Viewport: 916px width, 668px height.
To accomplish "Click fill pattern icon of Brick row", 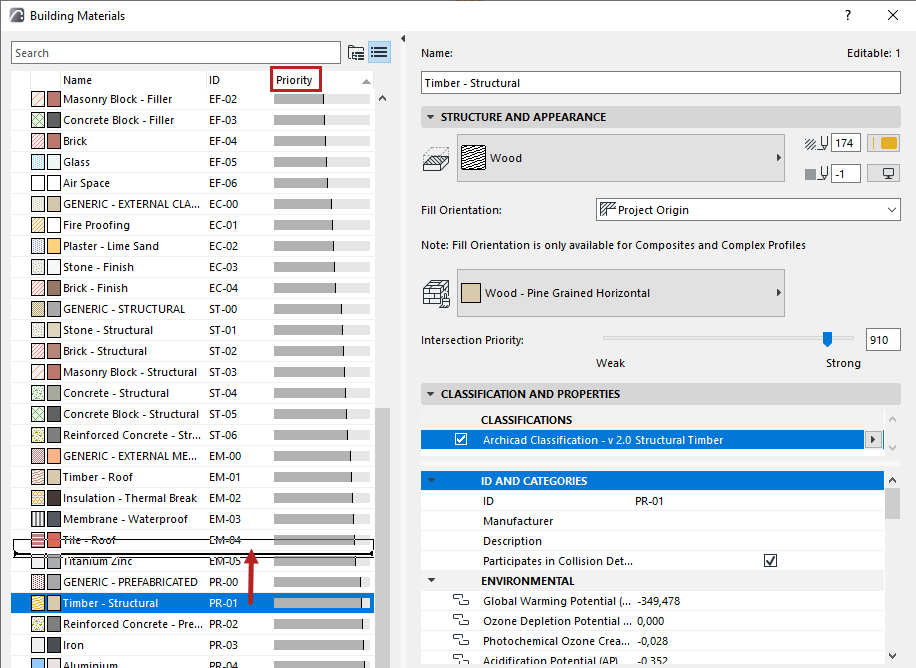I will tap(38, 141).
